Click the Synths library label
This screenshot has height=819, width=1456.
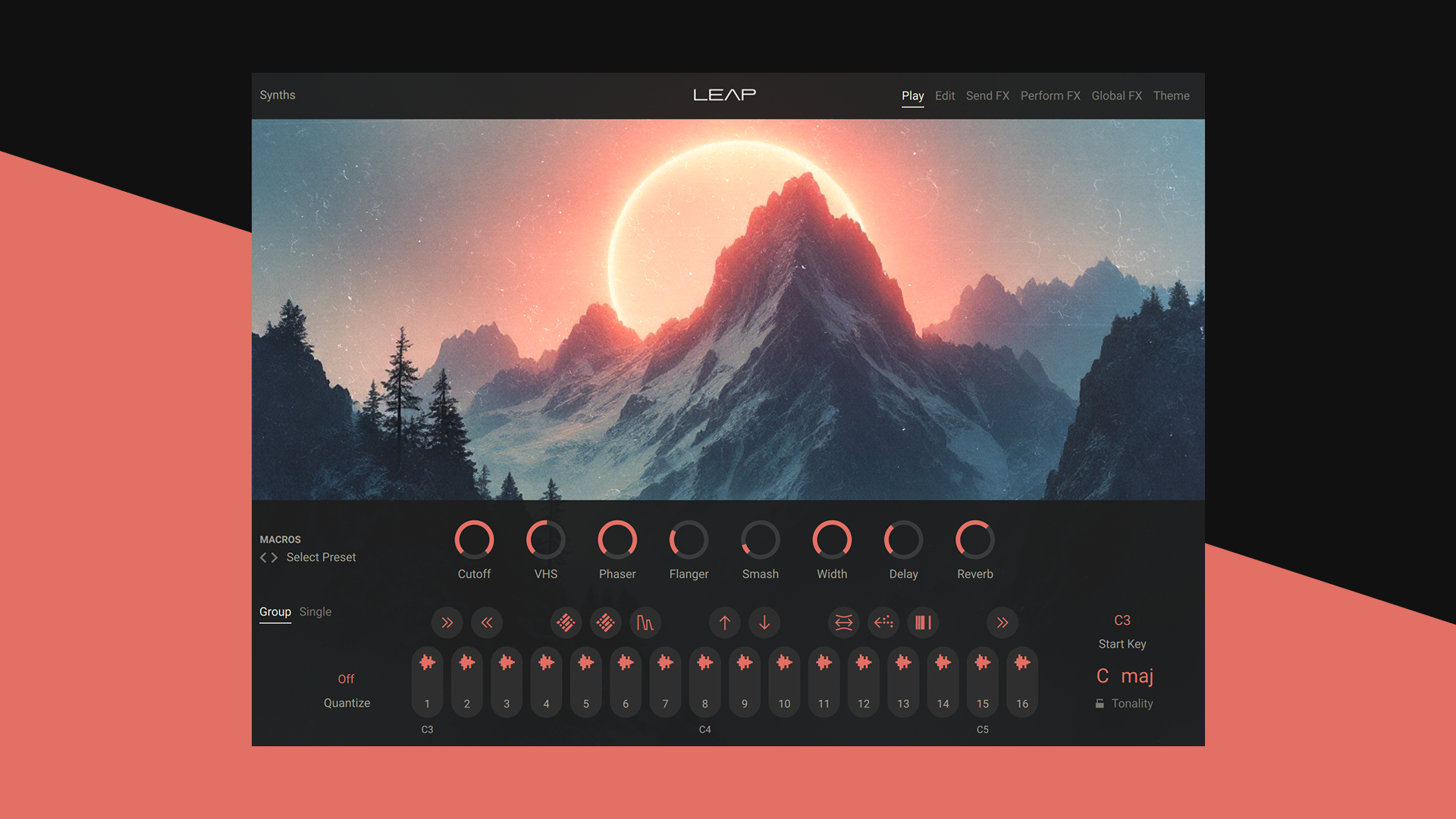point(278,95)
